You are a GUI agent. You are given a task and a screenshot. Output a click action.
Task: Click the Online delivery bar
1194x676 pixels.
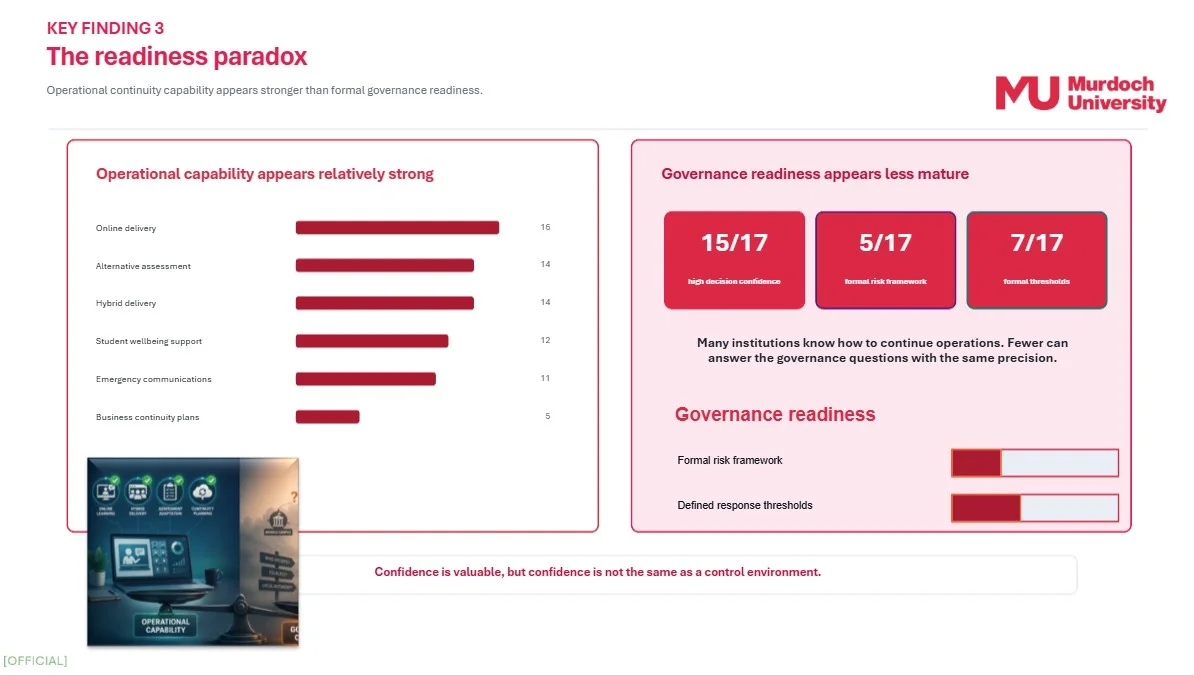coord(397,228)
